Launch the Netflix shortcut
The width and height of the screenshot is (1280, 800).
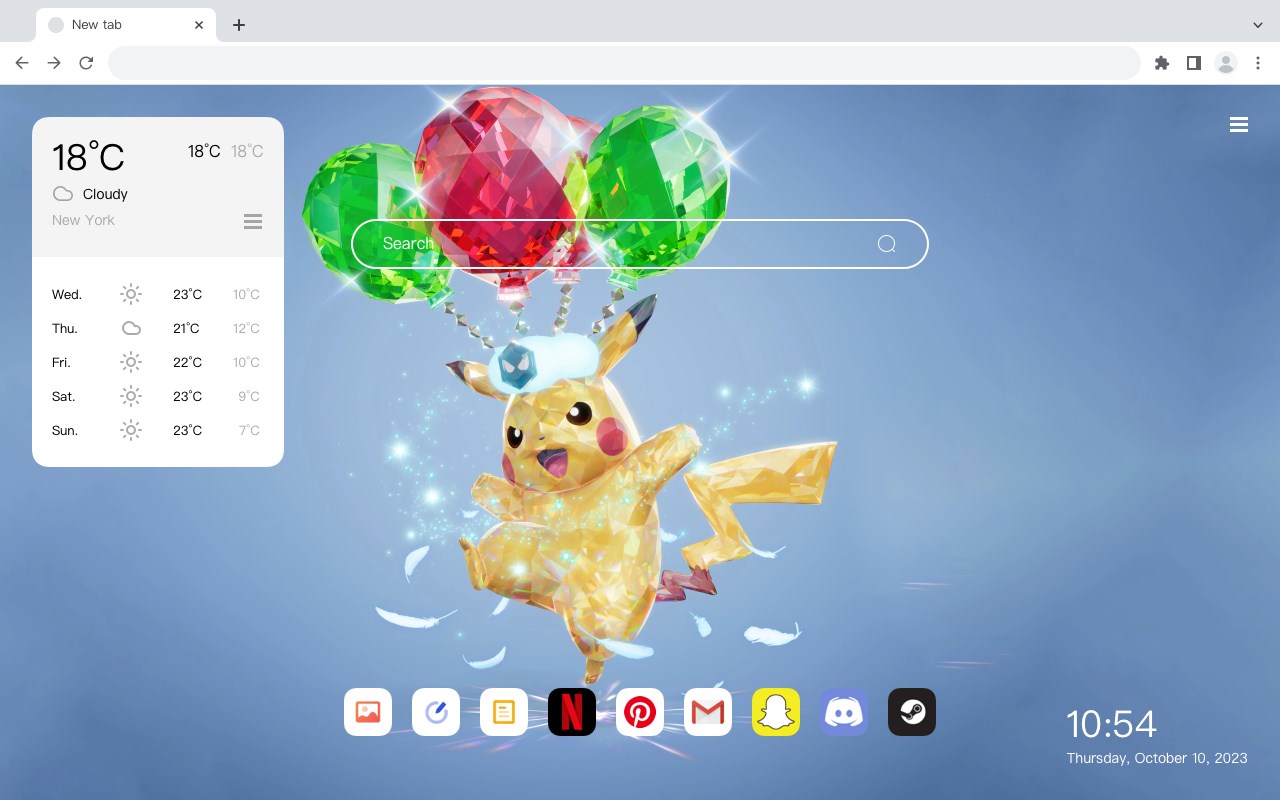click(x=572, y=712)
